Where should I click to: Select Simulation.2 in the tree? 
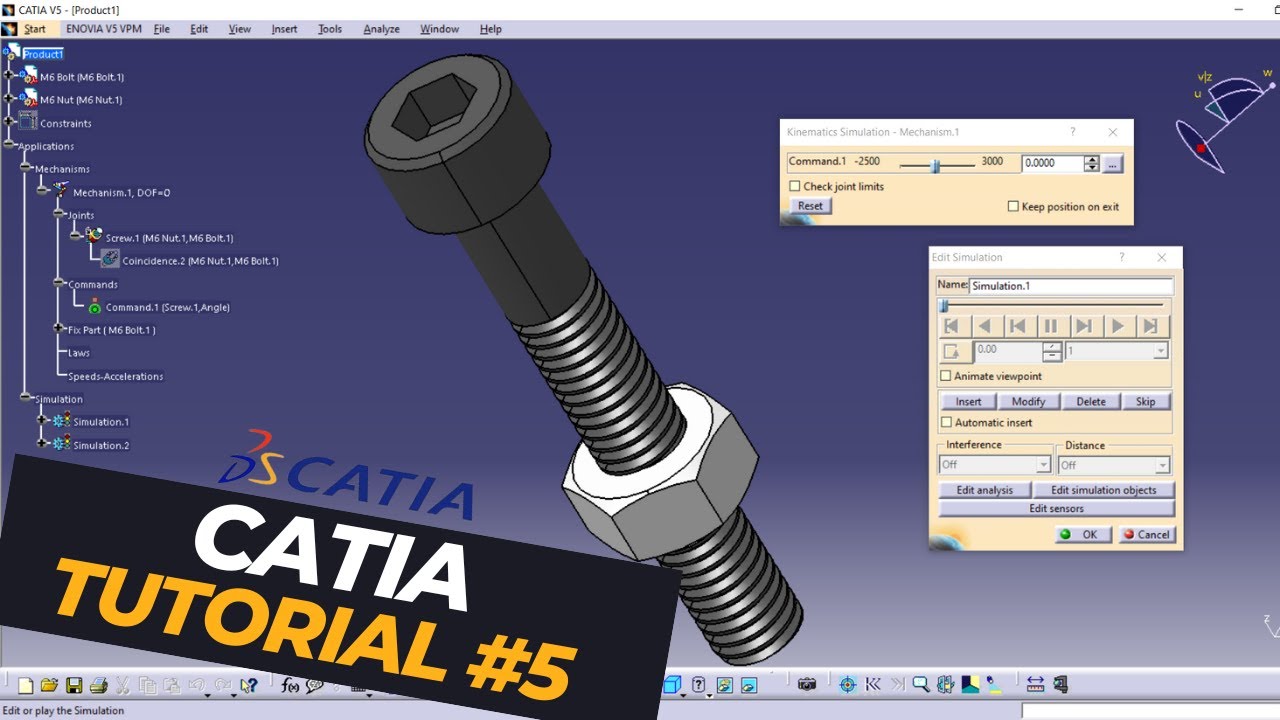101,445
